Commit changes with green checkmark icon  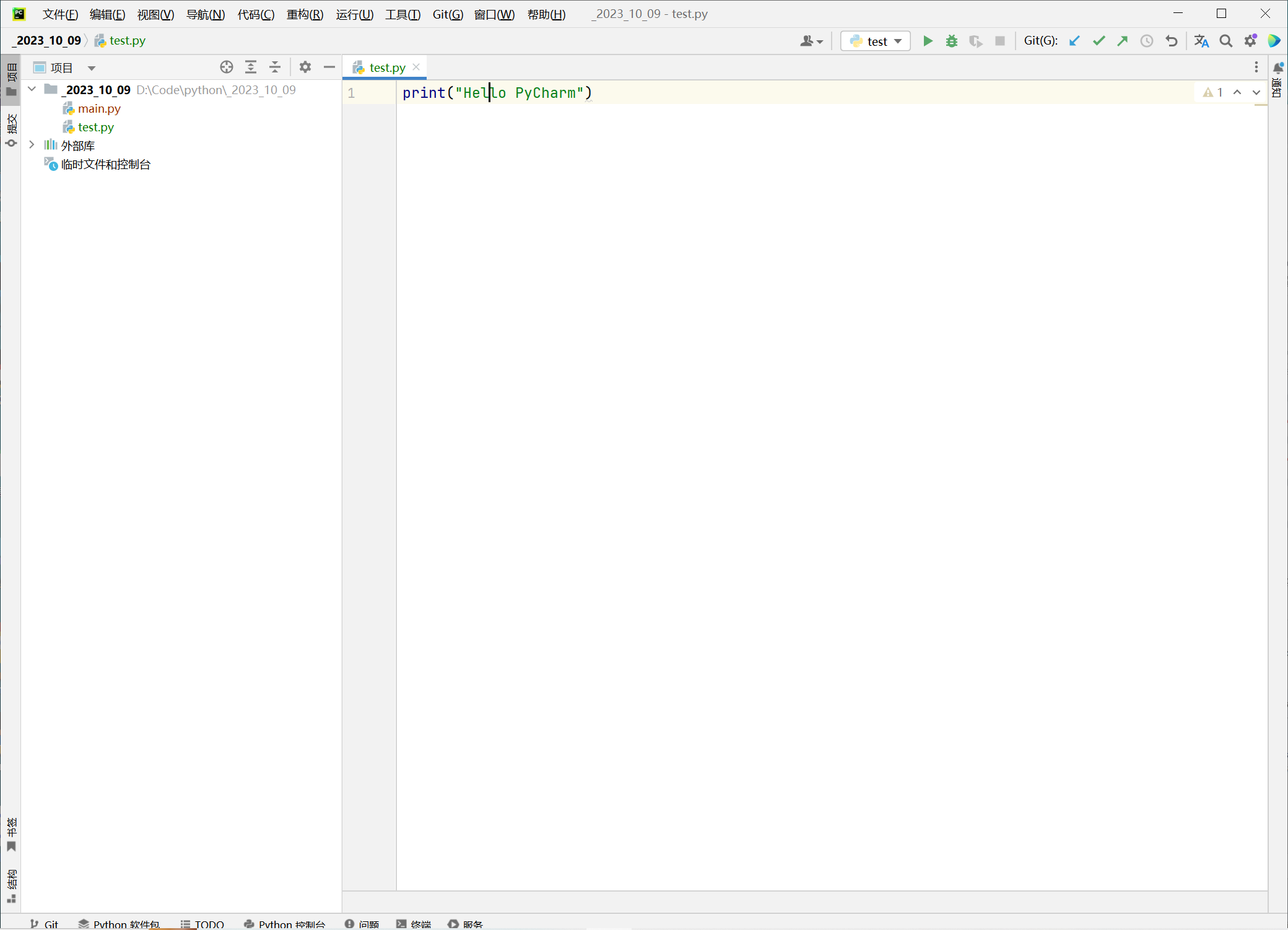point(1099,41)
